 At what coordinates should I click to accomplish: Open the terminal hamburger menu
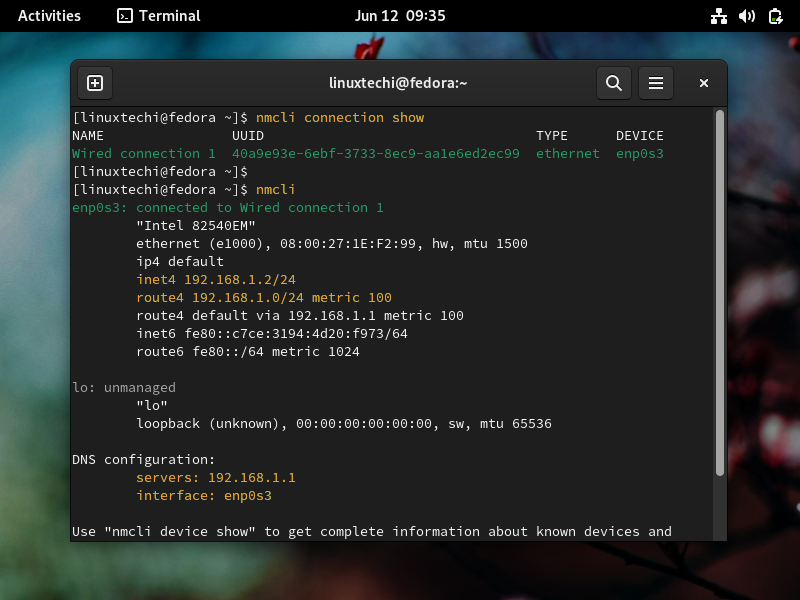[656, 83]
